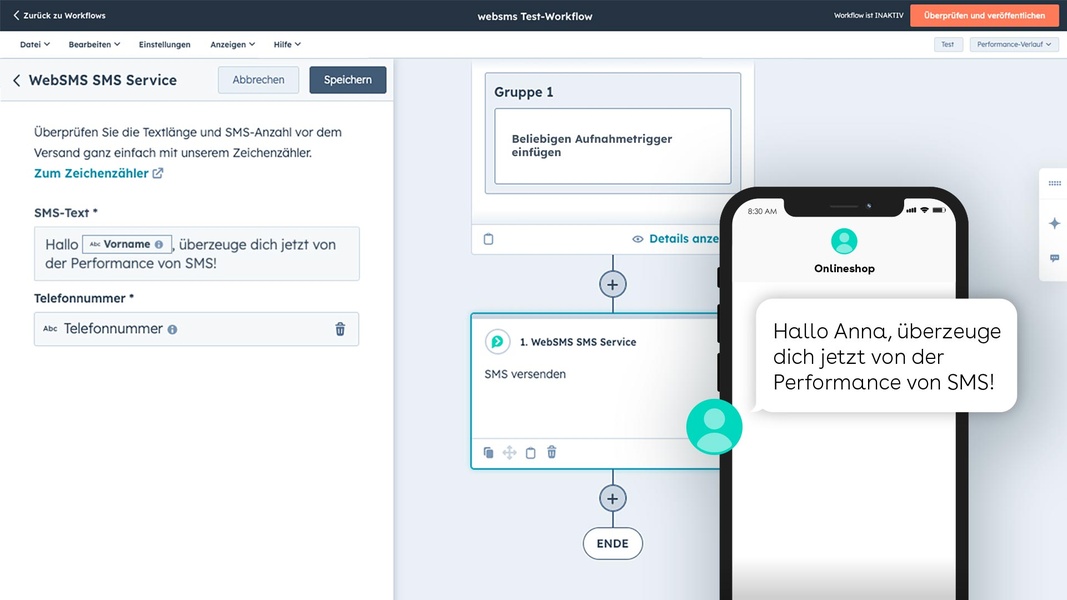Click info icon beside Telefonnummer
1067x600 pixels.
(x=172, y=329)
